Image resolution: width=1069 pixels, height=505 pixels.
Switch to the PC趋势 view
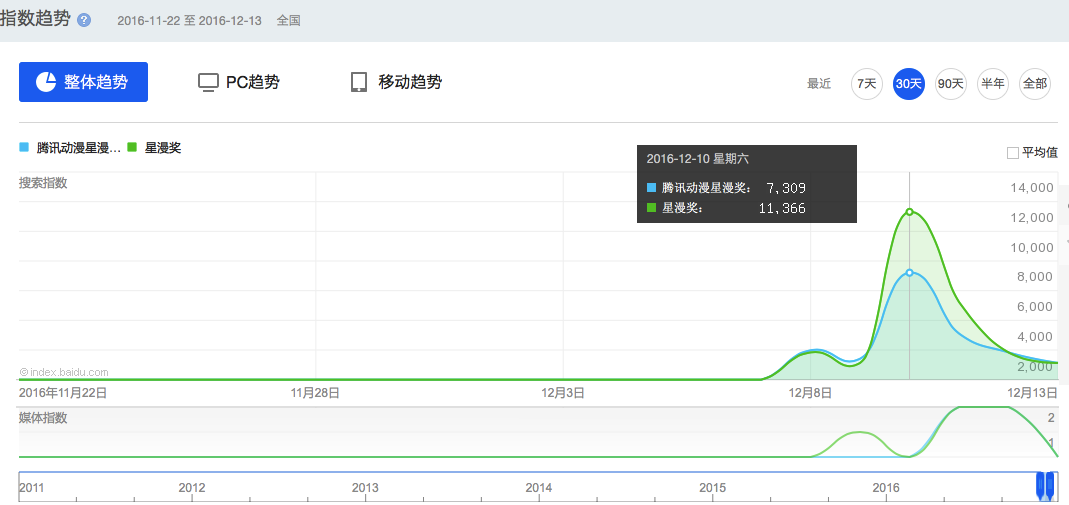(239, 82)
